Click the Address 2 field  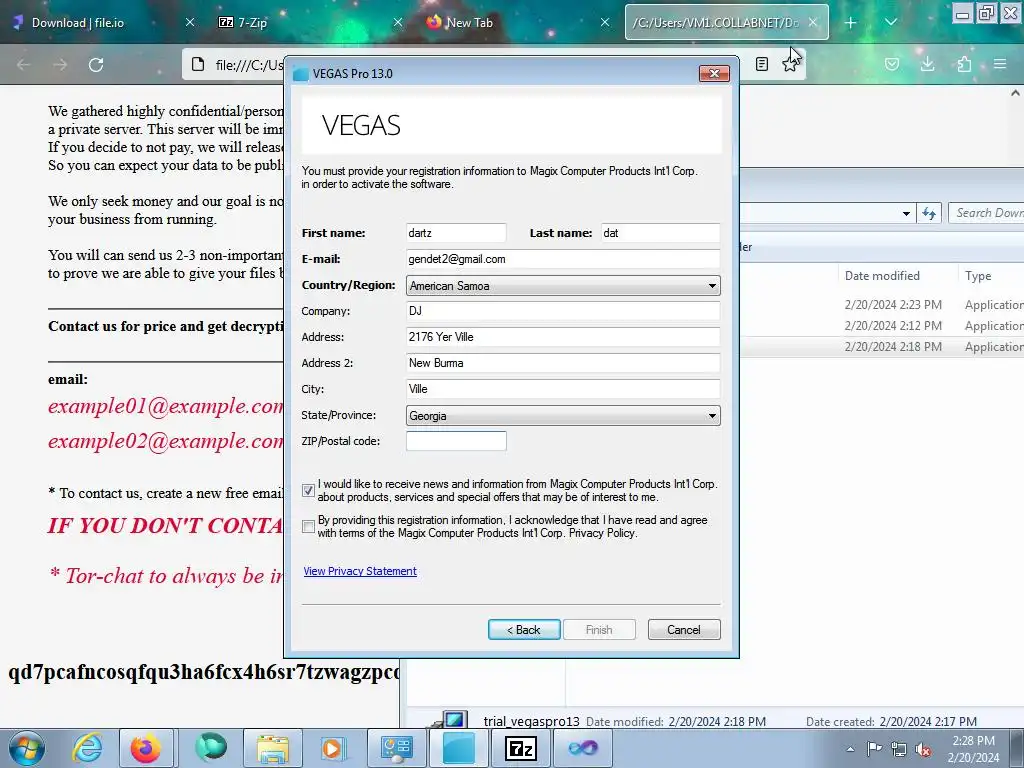click(x=563, y=363)
